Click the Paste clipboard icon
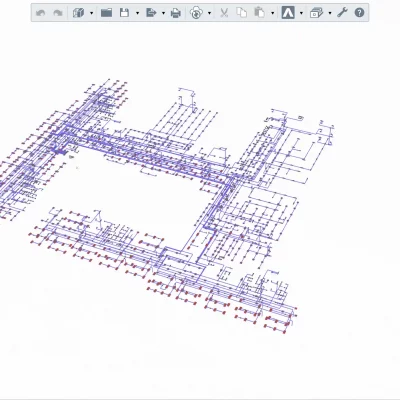Screen dimensions: 400x400 [x=259, y=13]
